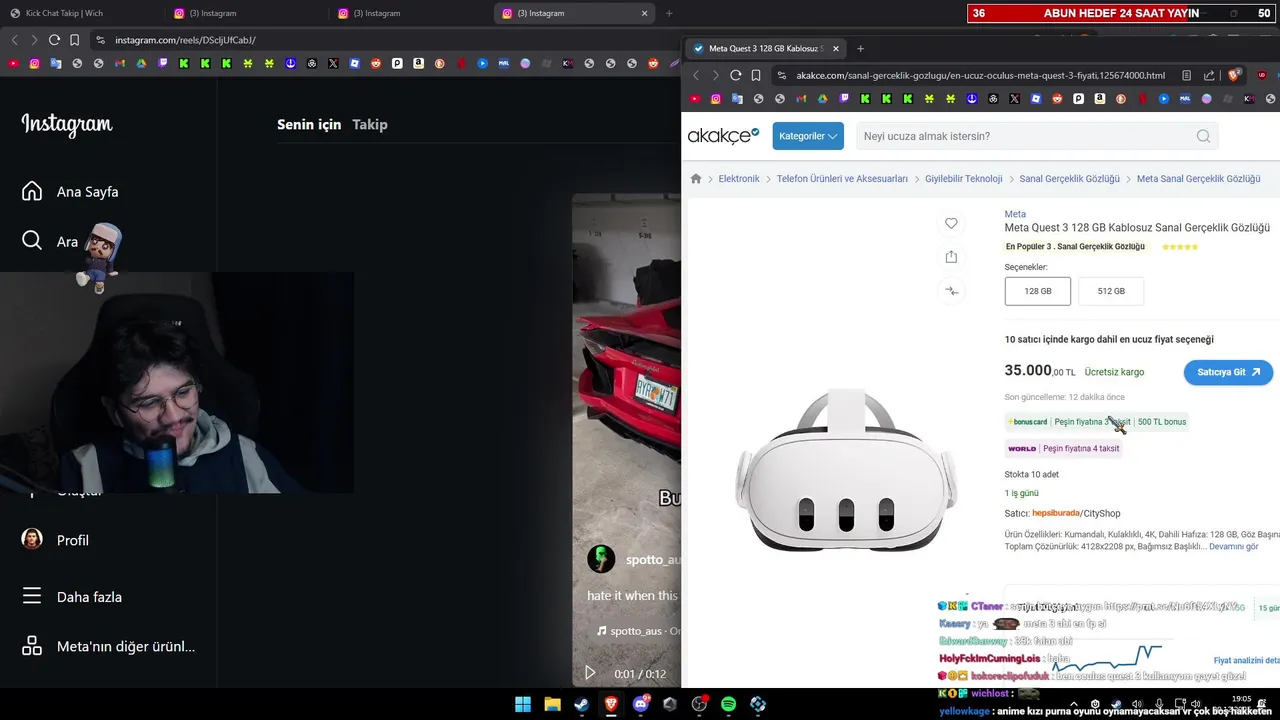1280x720 pixels.
Task: Open Meta Sanal Gerçeklik Gözlüğü breadcrumb
Action: (1198, 179)
